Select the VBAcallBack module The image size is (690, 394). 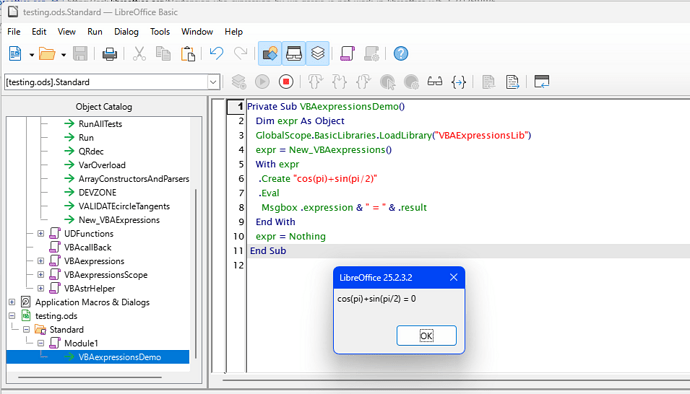[88, 247]
